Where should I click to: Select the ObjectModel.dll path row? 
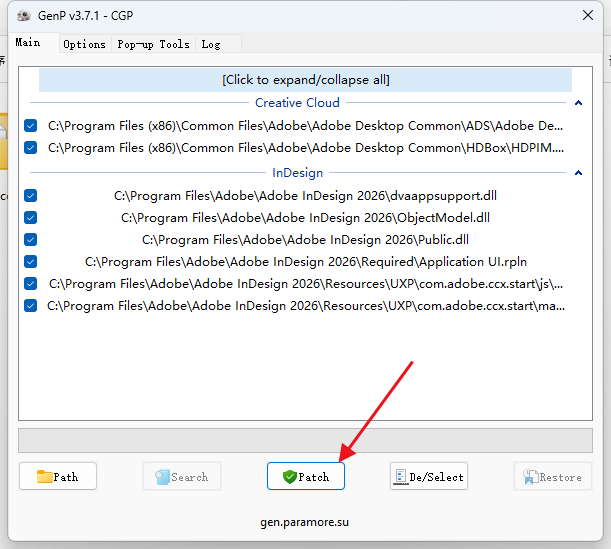tap(305, 217)
